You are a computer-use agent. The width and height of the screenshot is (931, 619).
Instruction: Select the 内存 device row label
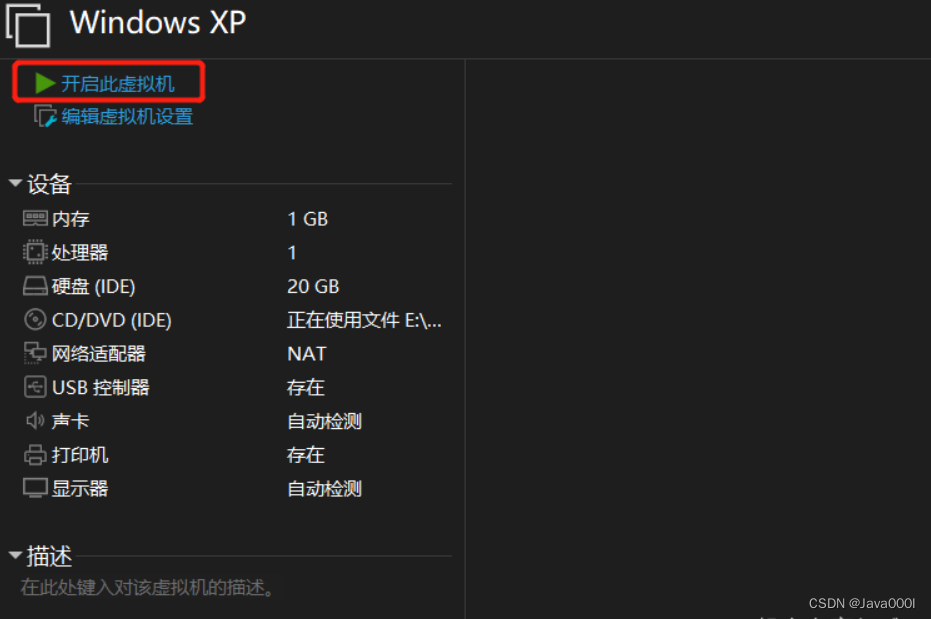[x=71, y=219]
